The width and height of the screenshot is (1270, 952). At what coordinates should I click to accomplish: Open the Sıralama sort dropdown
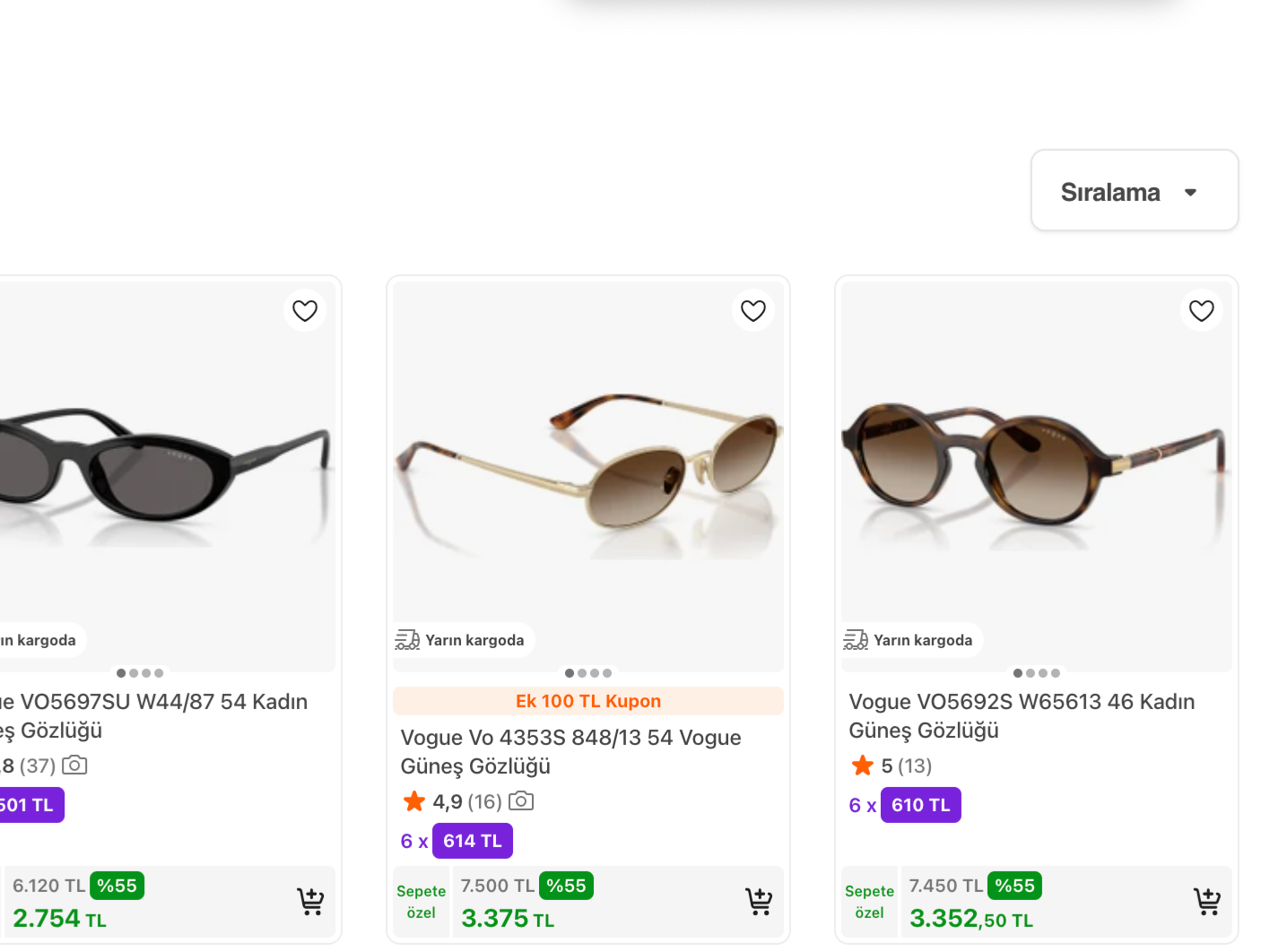click(1135, 190)
